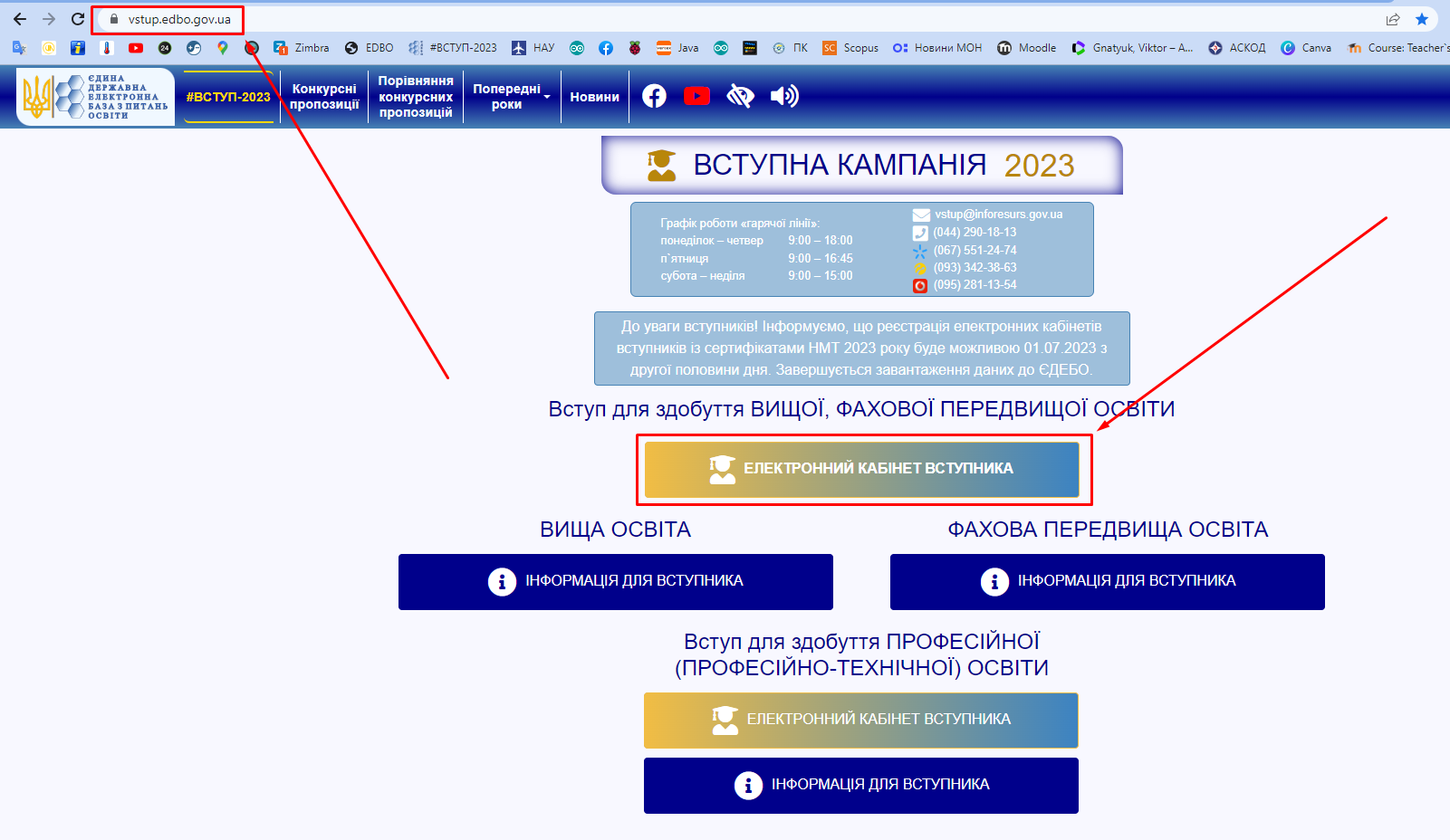This screenshot has height=840, width=1450.
Task: Click the ВСТУПНА КАМПАНІЯ 2023 banner
Action: (862, 166)
